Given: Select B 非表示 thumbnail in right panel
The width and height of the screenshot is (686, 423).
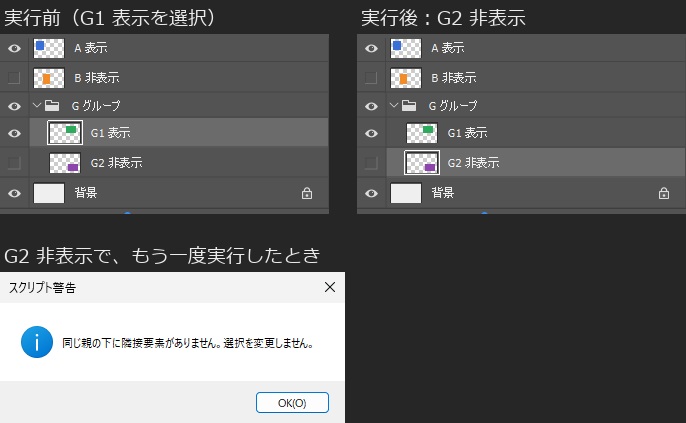Looking at the screenshot, I should [x=406, y=78].
